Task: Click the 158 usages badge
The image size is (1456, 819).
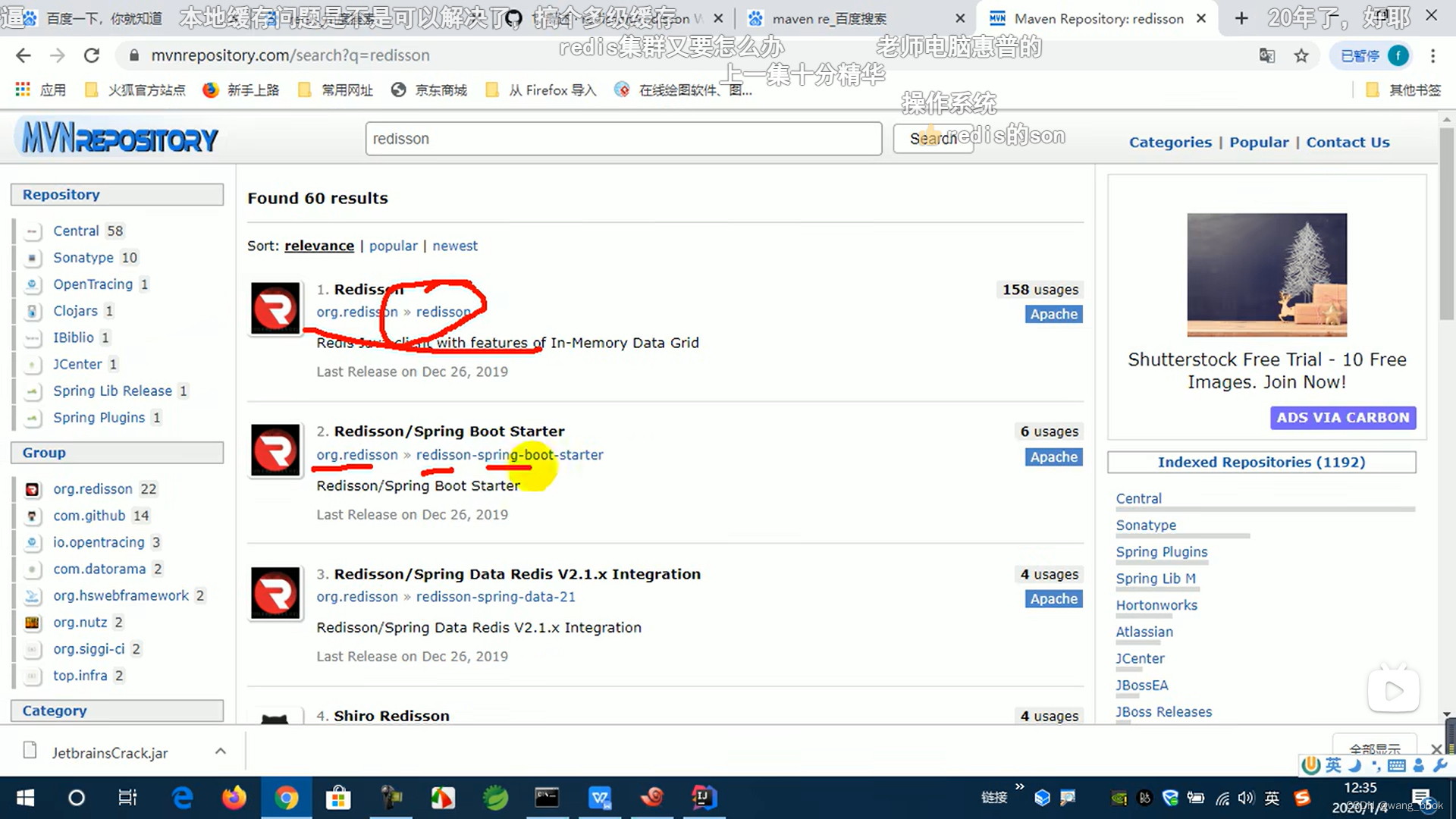Action: tap(1040, 289)
